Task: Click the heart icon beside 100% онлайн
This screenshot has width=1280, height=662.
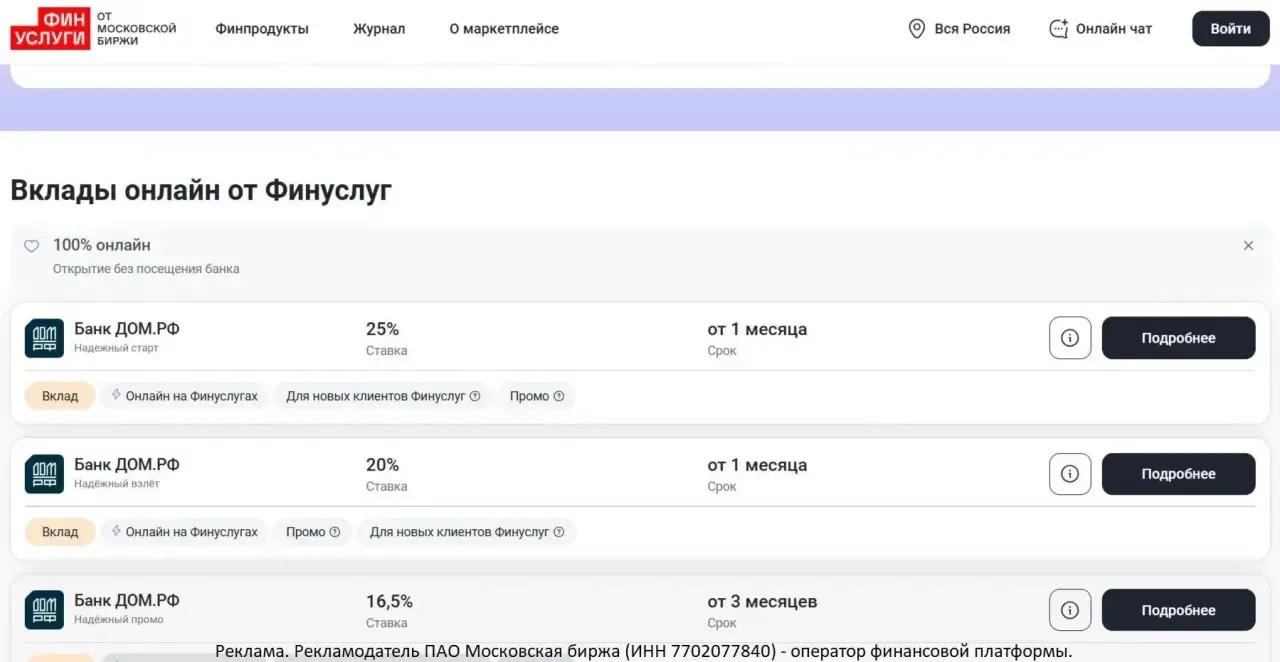Action: click(32, 246)
